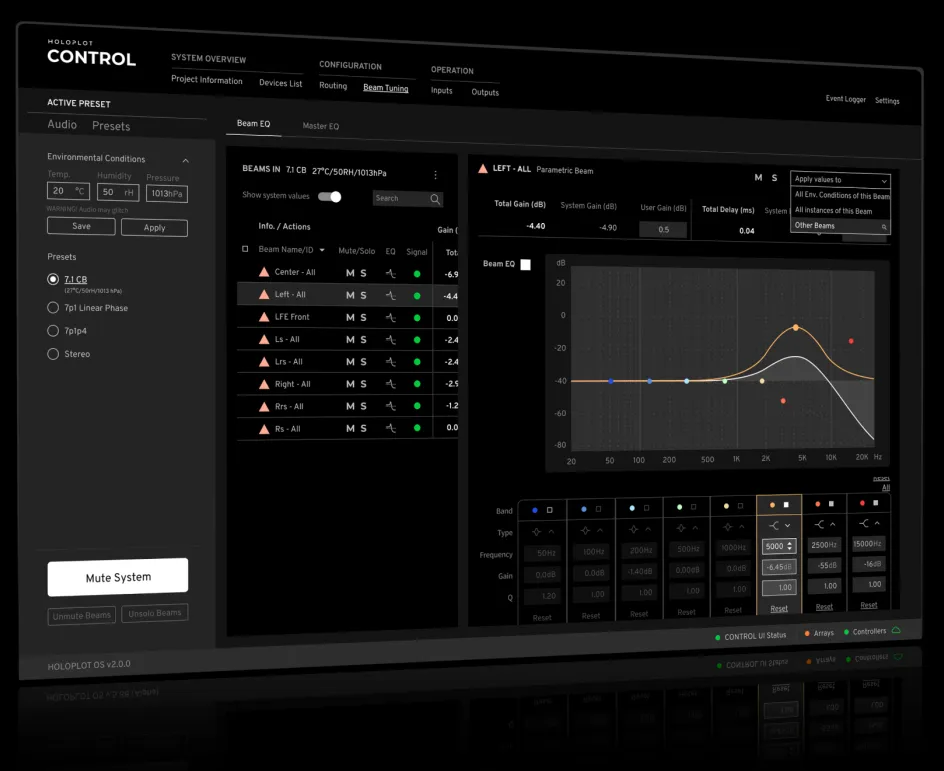This screenshot has height=771, width=944.
Task: Solo the Center - All beam
Action: (x=363, y=273)
